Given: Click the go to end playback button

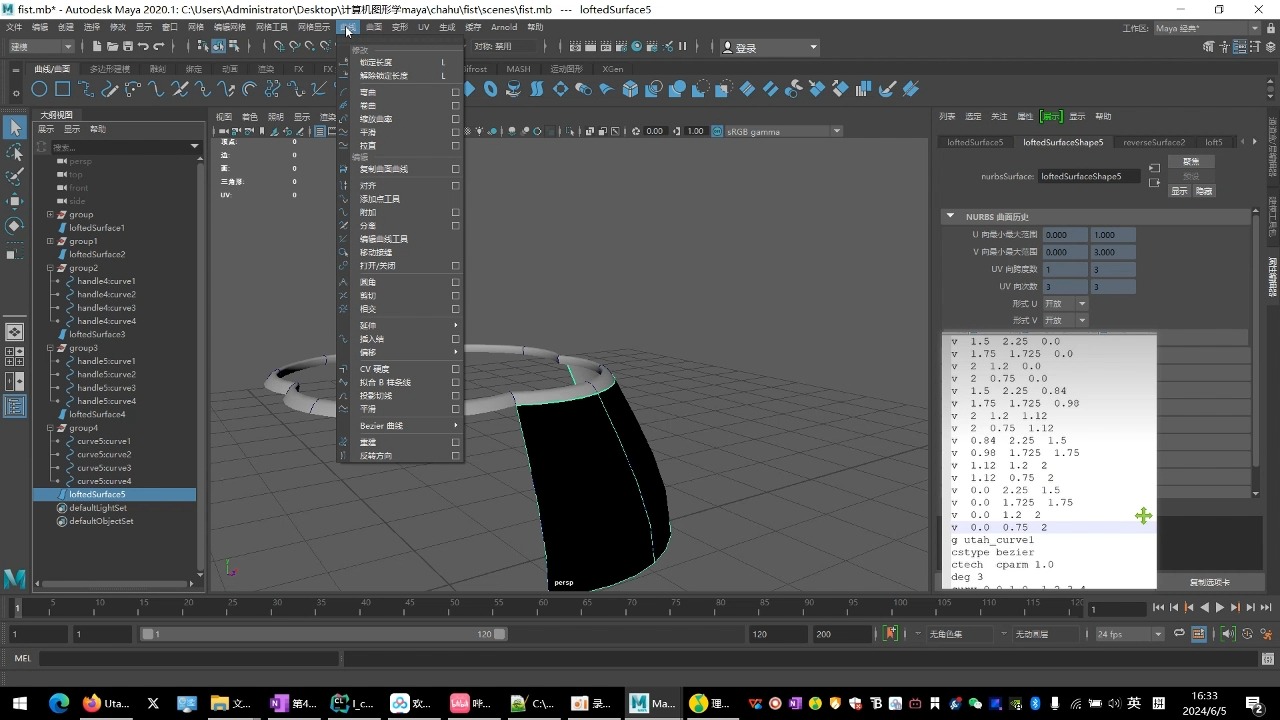Looking at the screenshot, I should pos(1266,607).
